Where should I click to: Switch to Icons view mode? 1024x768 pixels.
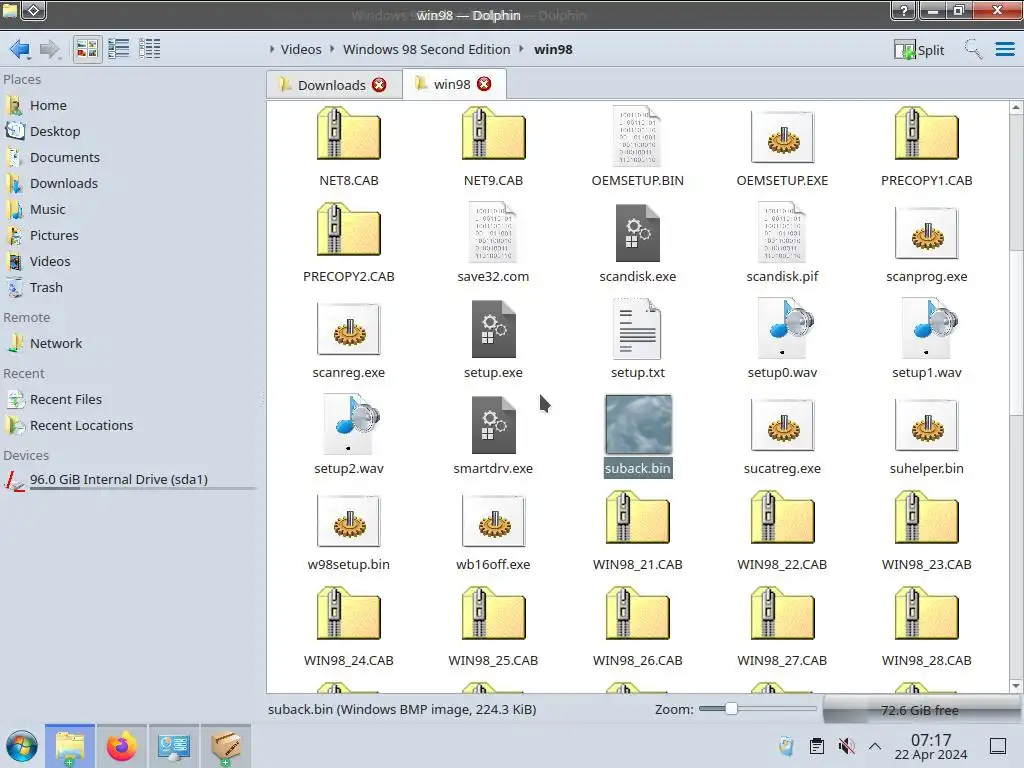point(87,49)
